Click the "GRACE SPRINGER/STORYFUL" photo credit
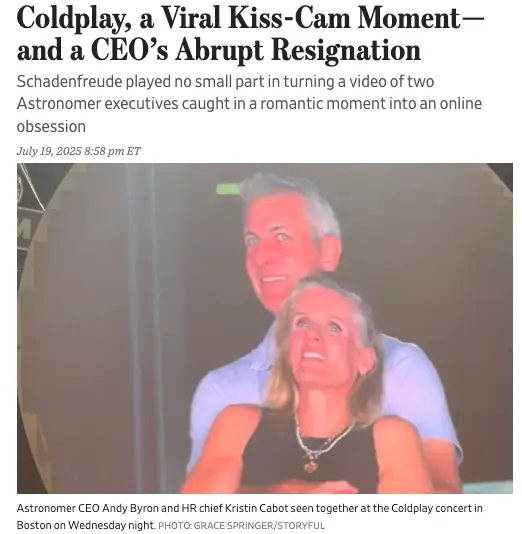Screen dimensions: 522x534 click(x=259, y=526)
